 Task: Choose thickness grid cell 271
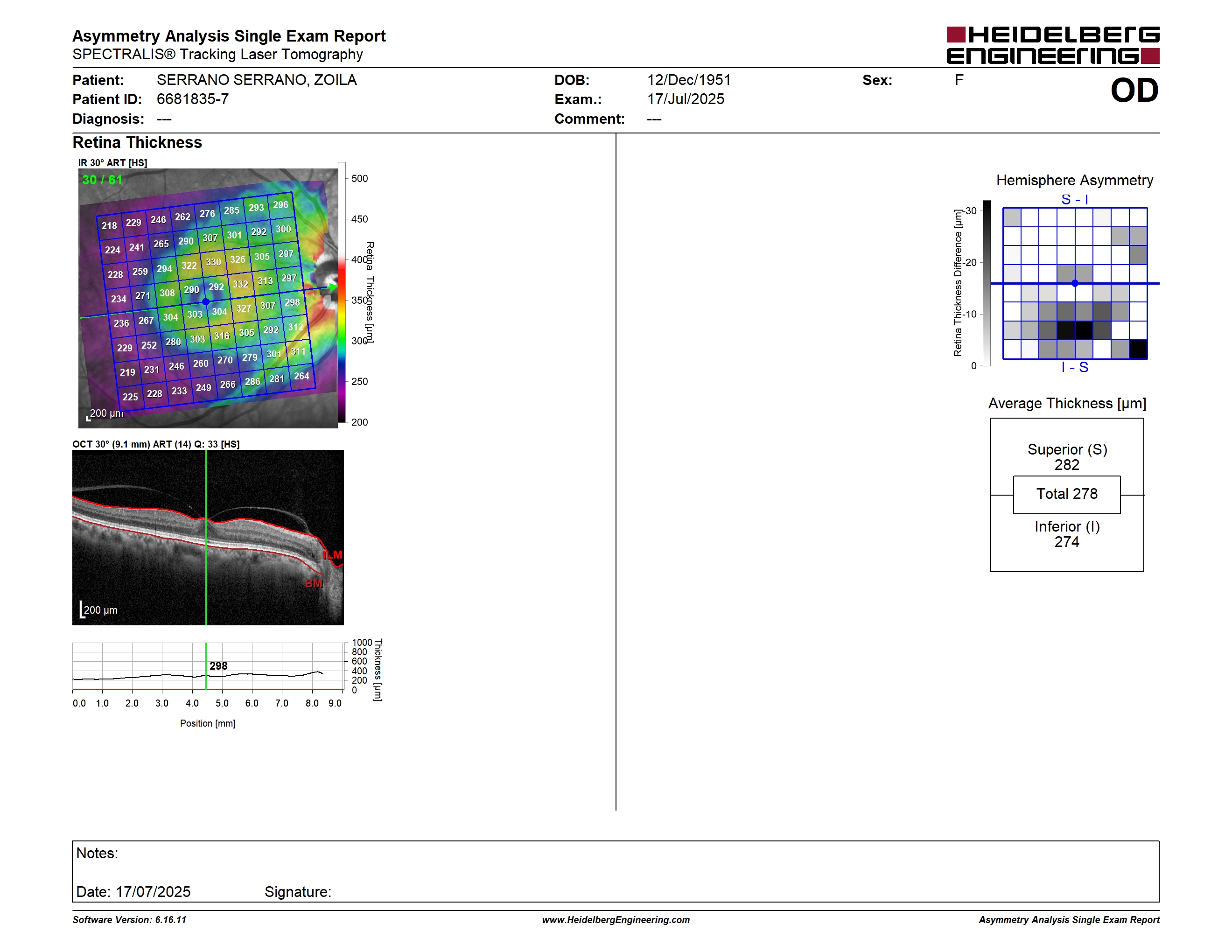coord(143,295)
